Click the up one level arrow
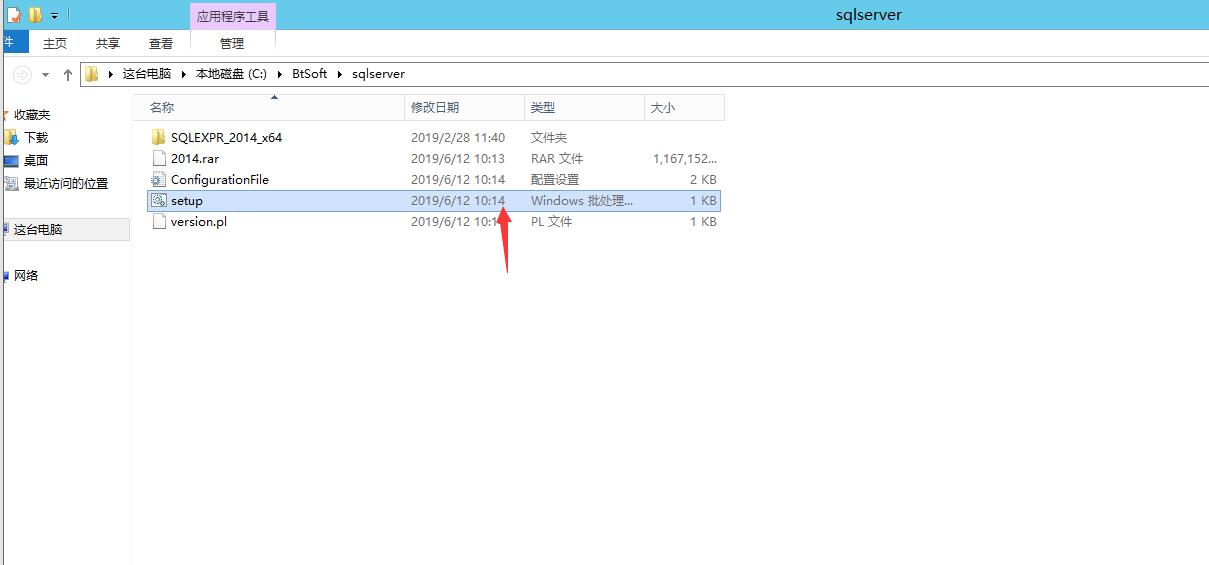 [x=68, y=74]
